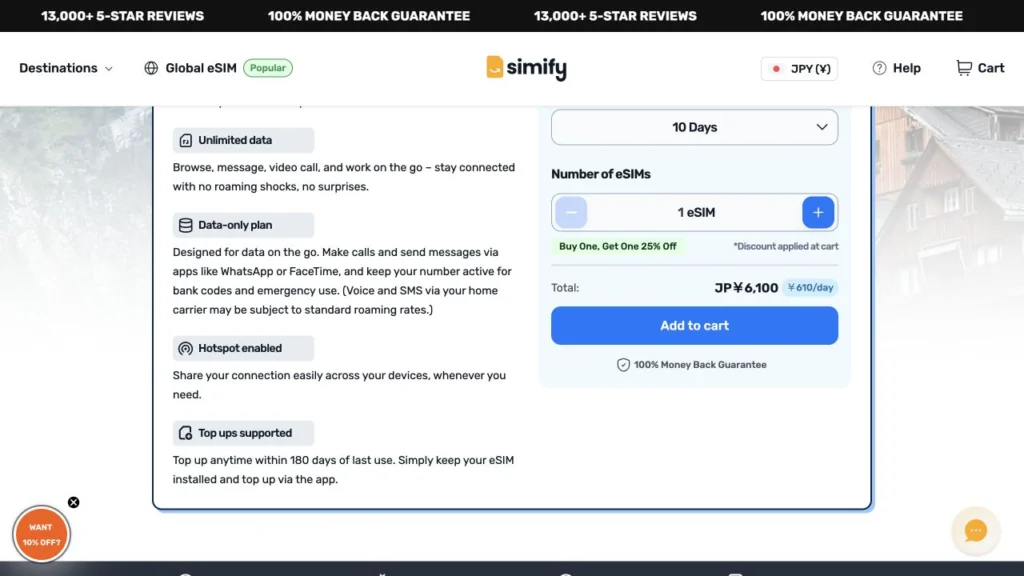Click the 100% Money Back Guarantee text below cart button
The height and width of the screenshot is (576, 1024).
700,365
